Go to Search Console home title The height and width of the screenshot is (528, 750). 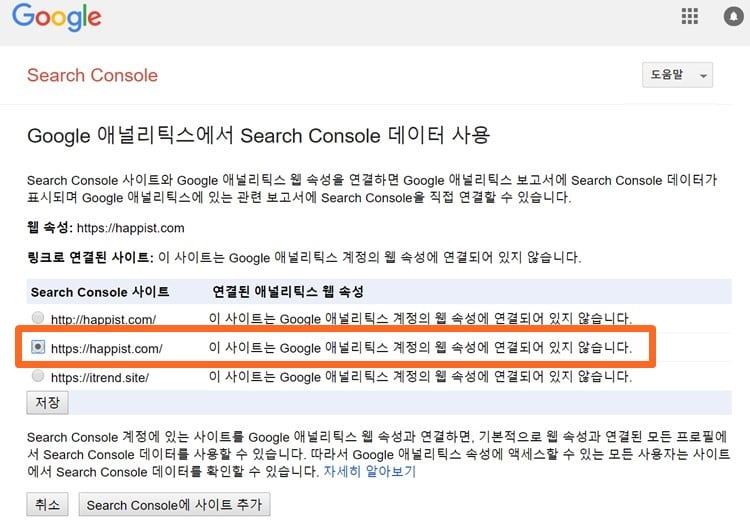click(92, 76)
